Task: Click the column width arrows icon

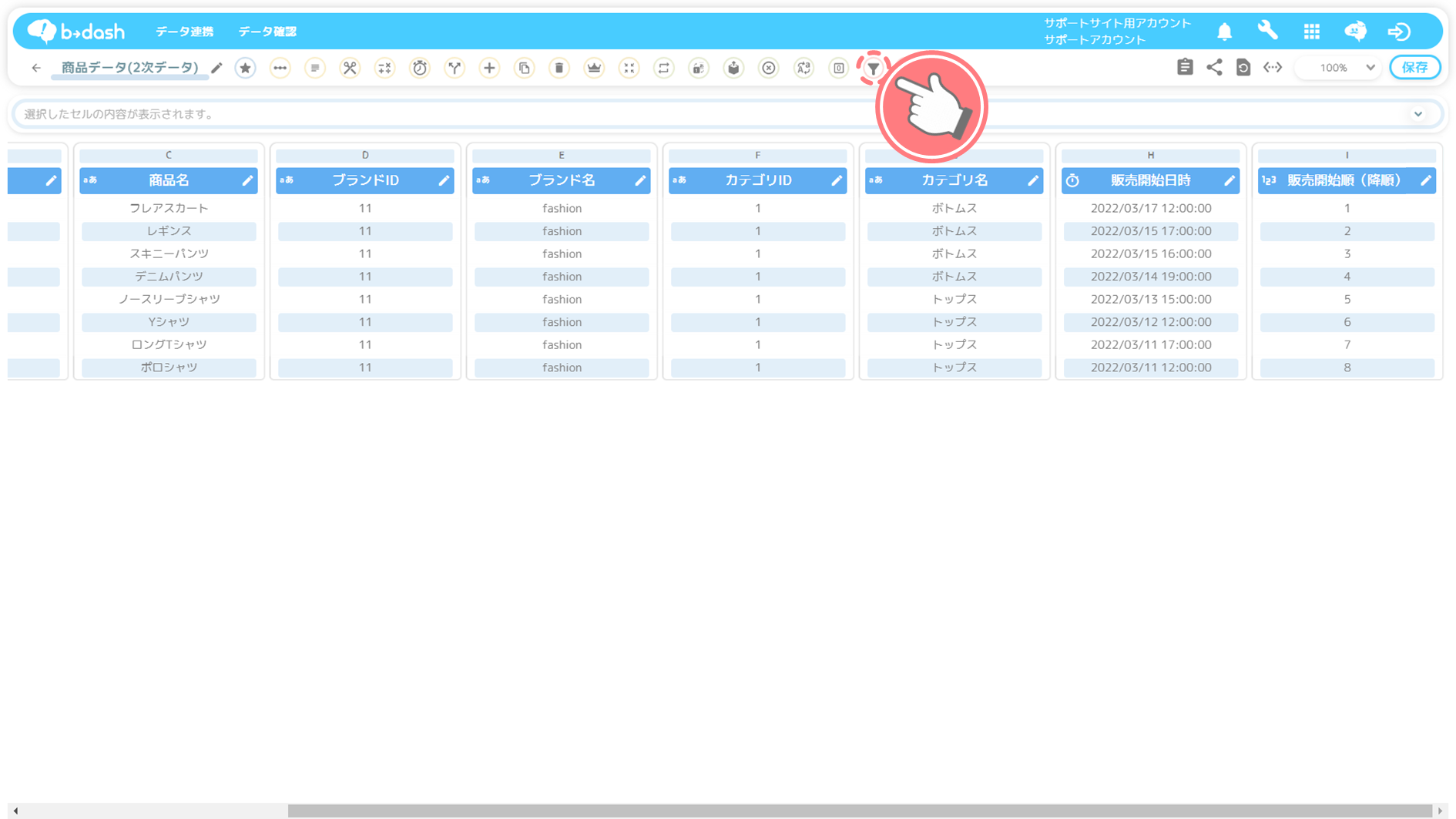Action: (1273, 67)
